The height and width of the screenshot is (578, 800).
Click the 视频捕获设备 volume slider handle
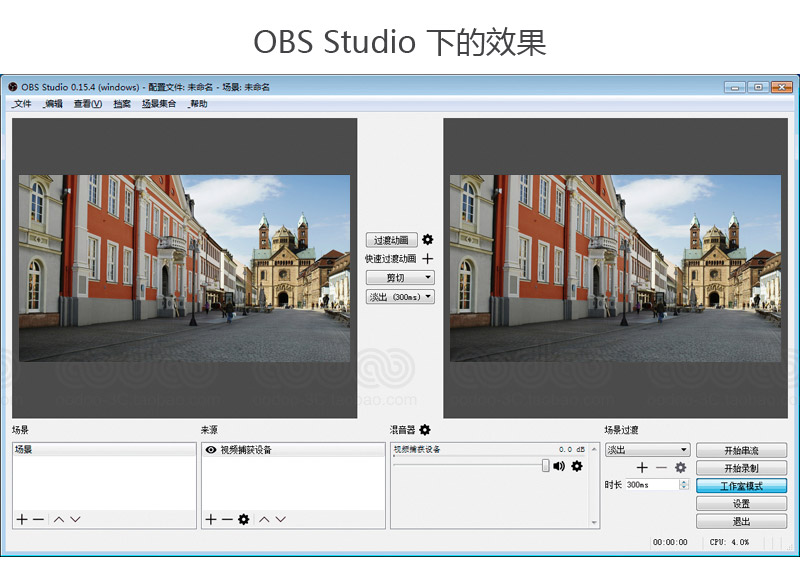[x=545, y=465]
